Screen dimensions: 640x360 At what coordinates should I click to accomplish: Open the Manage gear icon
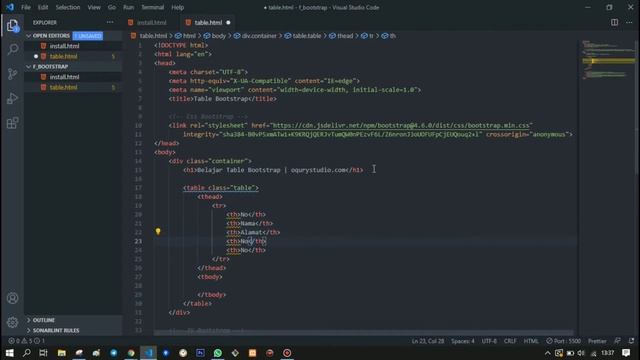(x=12, y=322)
